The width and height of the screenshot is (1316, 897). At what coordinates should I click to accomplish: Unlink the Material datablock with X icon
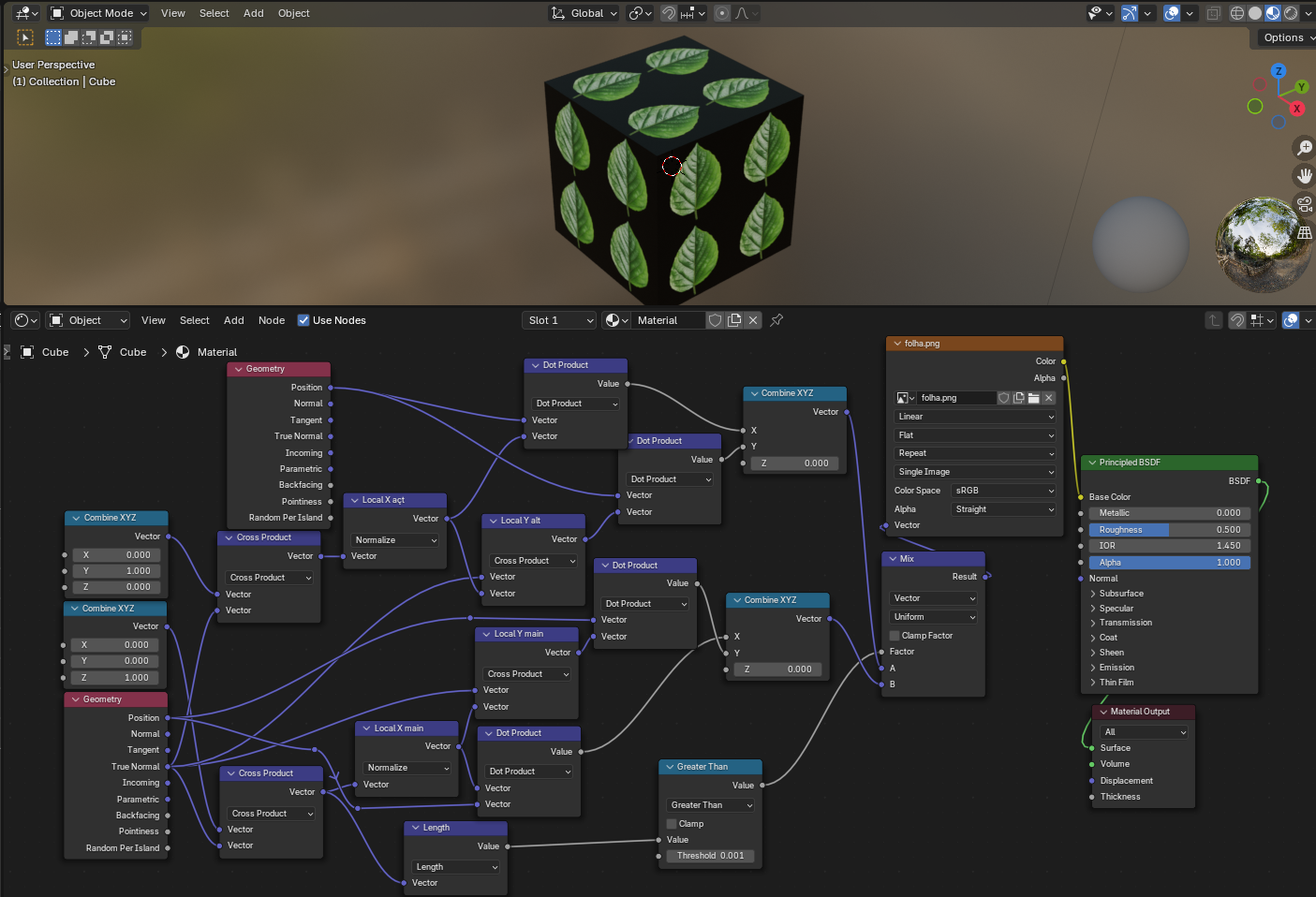click(x=753, y=320)
